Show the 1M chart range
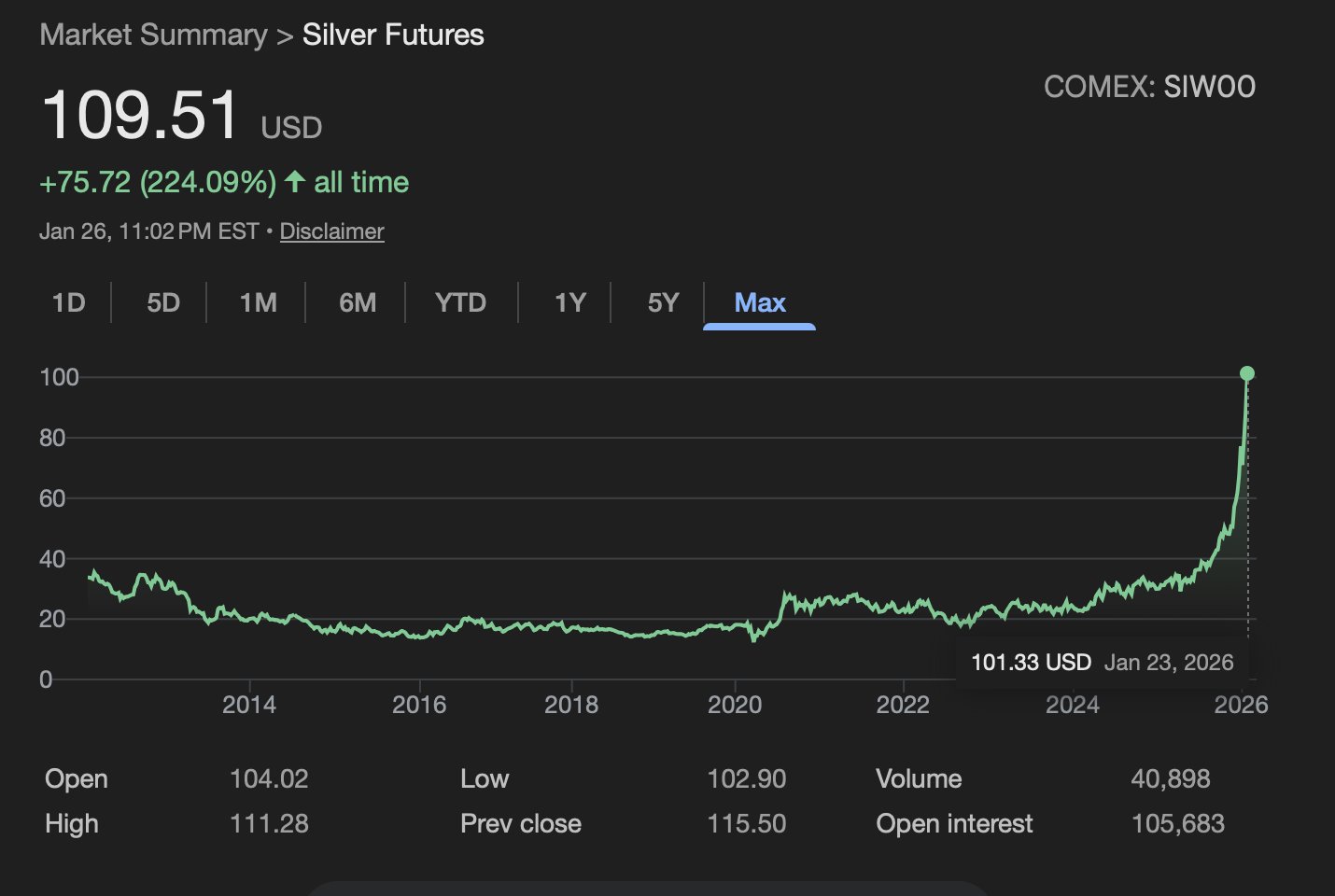 pyautogui.click(x=258, y=303)
